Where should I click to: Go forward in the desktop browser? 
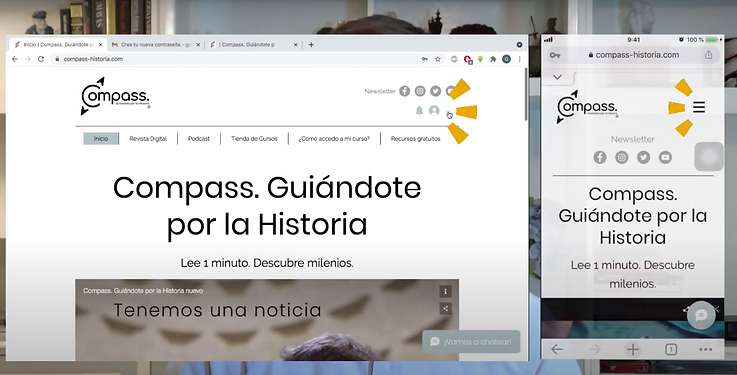click(28, 59)
